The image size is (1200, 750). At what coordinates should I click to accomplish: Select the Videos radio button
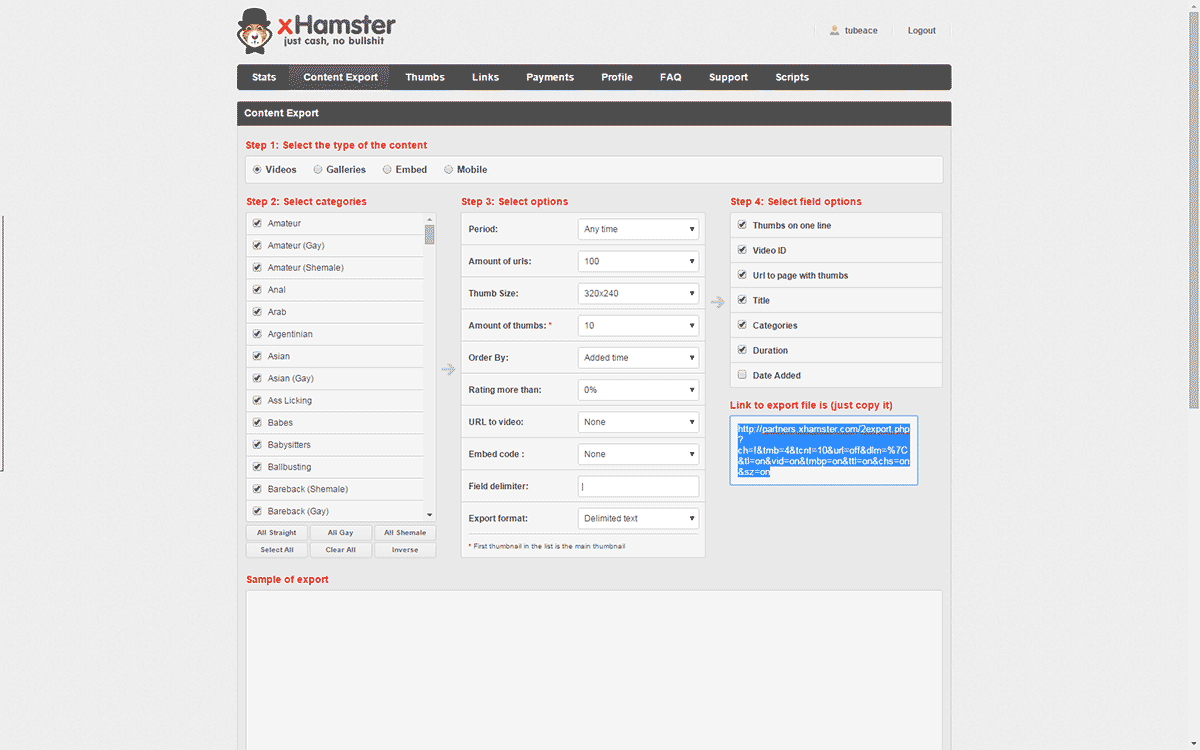(257, 170)
